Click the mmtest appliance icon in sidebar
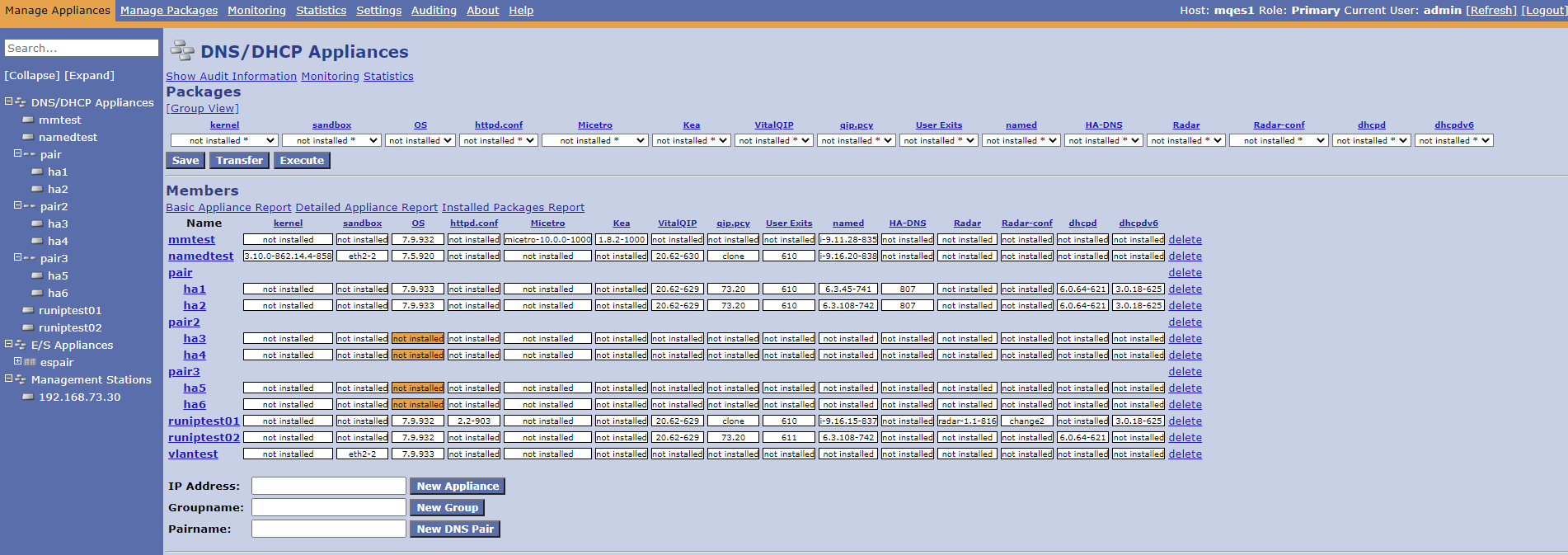The height and width of the screenshot is (555, 1568). [28, 120]
